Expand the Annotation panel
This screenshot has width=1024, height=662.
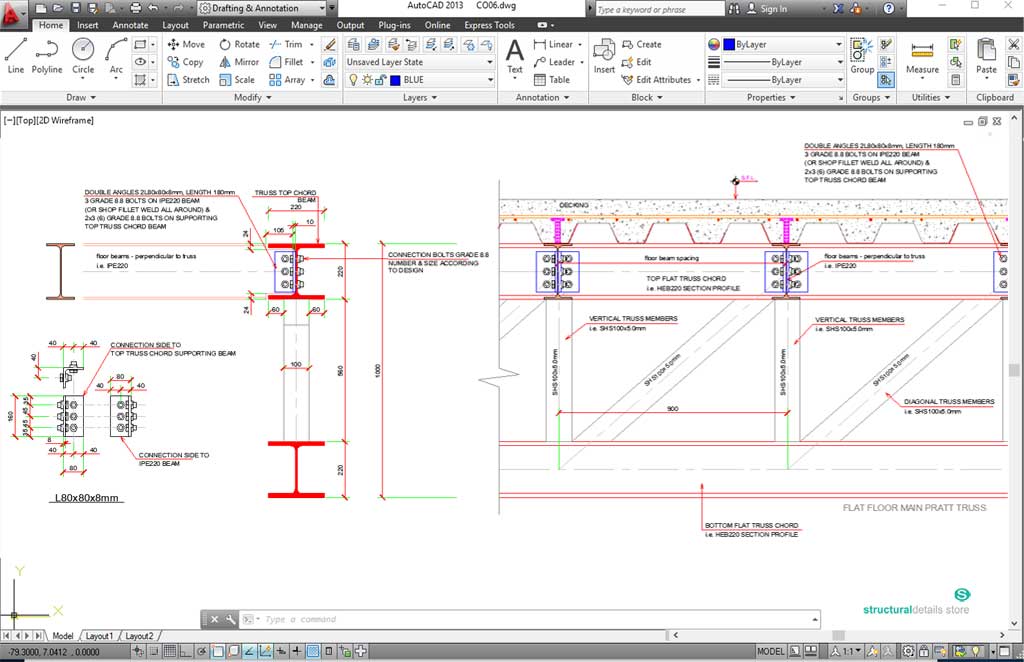(543, 97)
